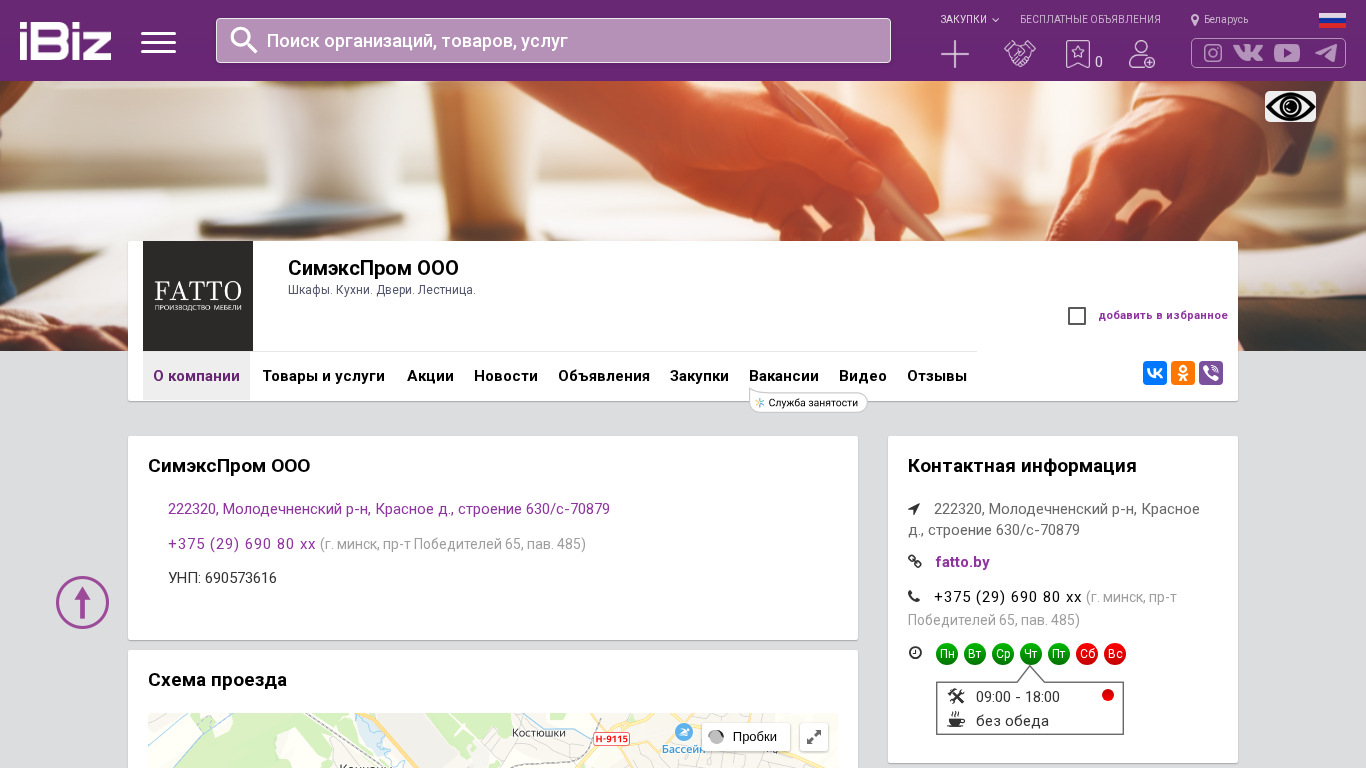1366x768 pixels.
Task: Open the hamburger menu icon
Action: (158, 42)
